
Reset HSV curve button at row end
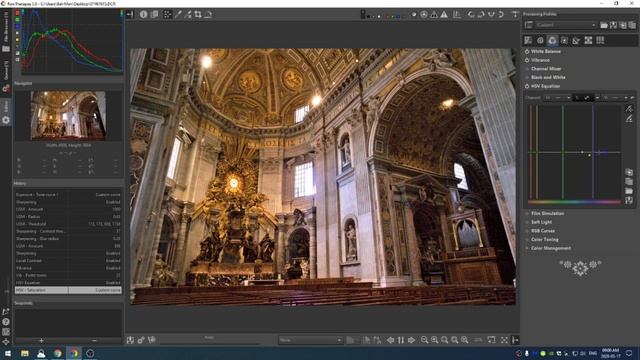point(633,98)
